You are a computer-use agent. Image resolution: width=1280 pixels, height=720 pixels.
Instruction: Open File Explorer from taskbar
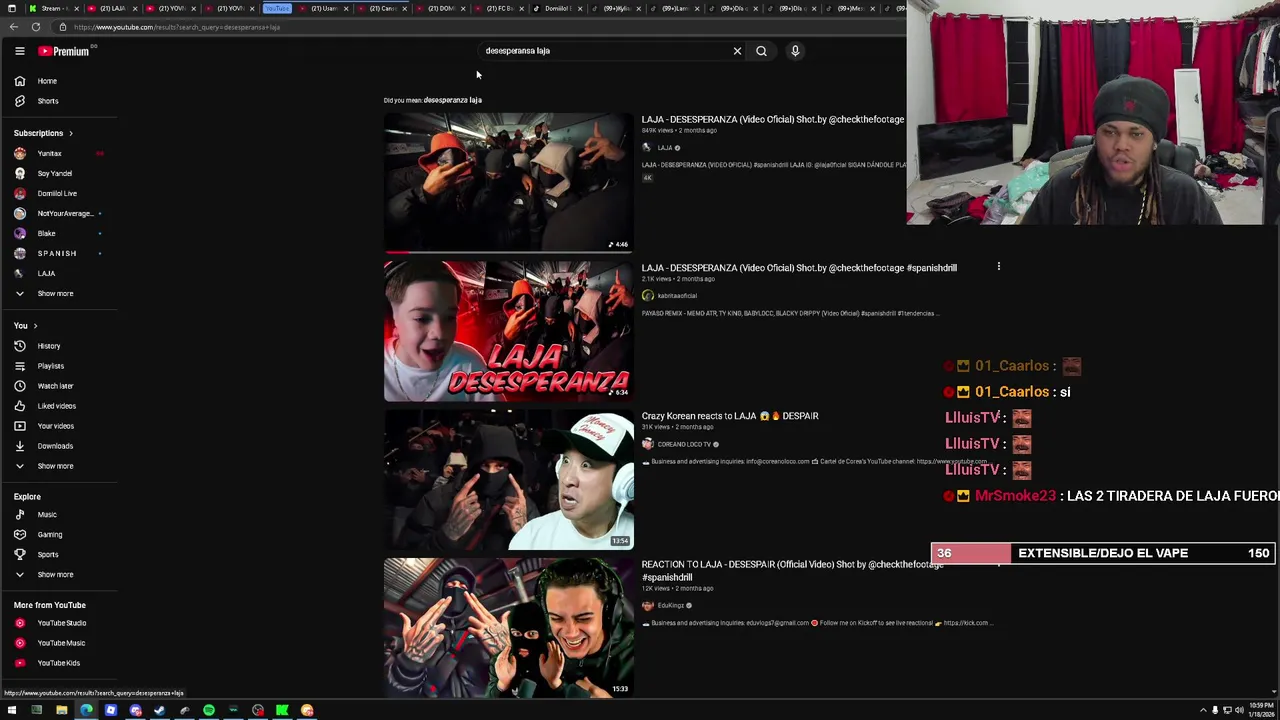[x=61, y=711]
